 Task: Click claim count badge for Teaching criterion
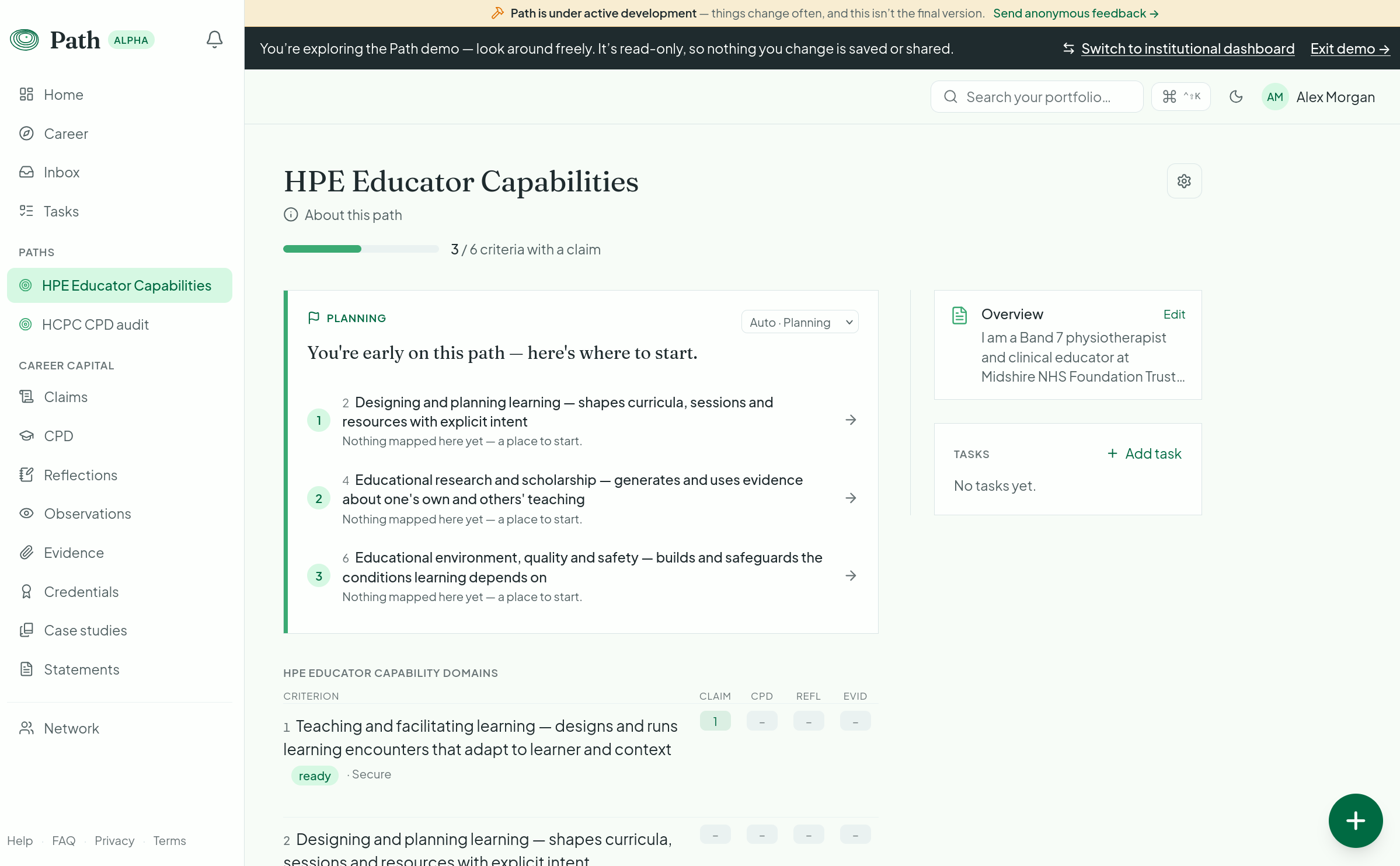[x=715, y=721]
